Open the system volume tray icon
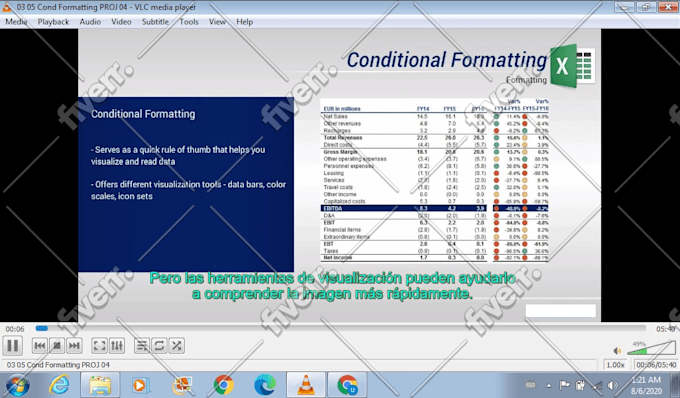The height and width of the screenshot is (398, 680). pos(612,385)
